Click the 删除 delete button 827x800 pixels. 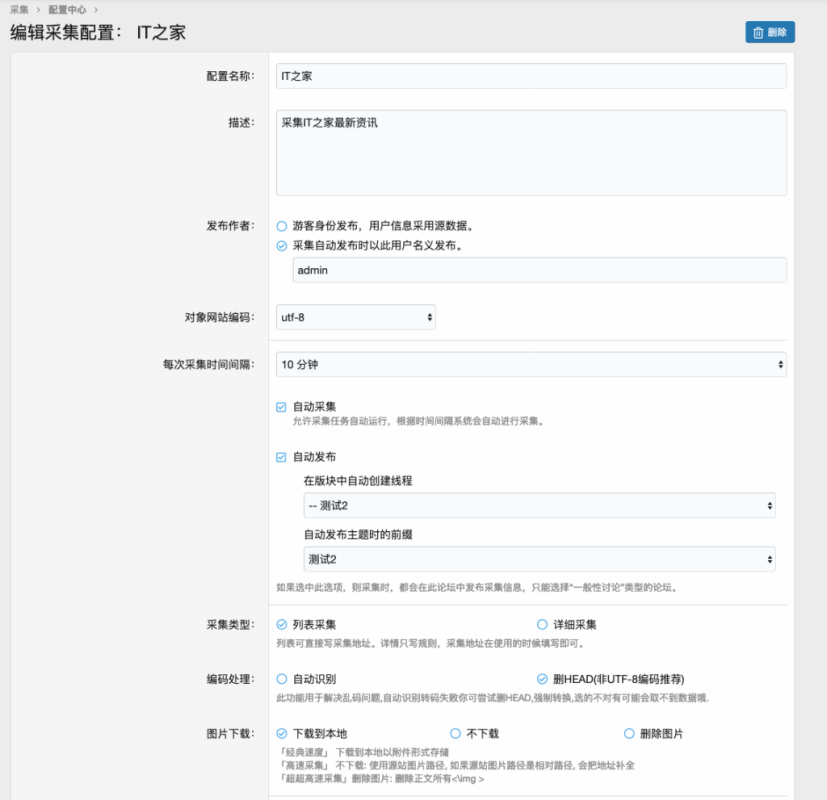pos(769,32)
